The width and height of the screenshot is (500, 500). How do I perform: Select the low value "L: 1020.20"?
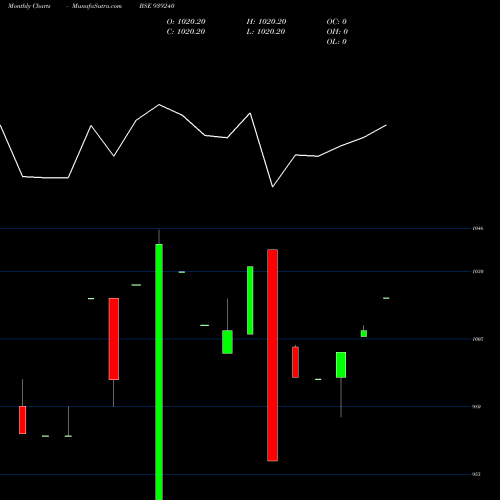266,32
